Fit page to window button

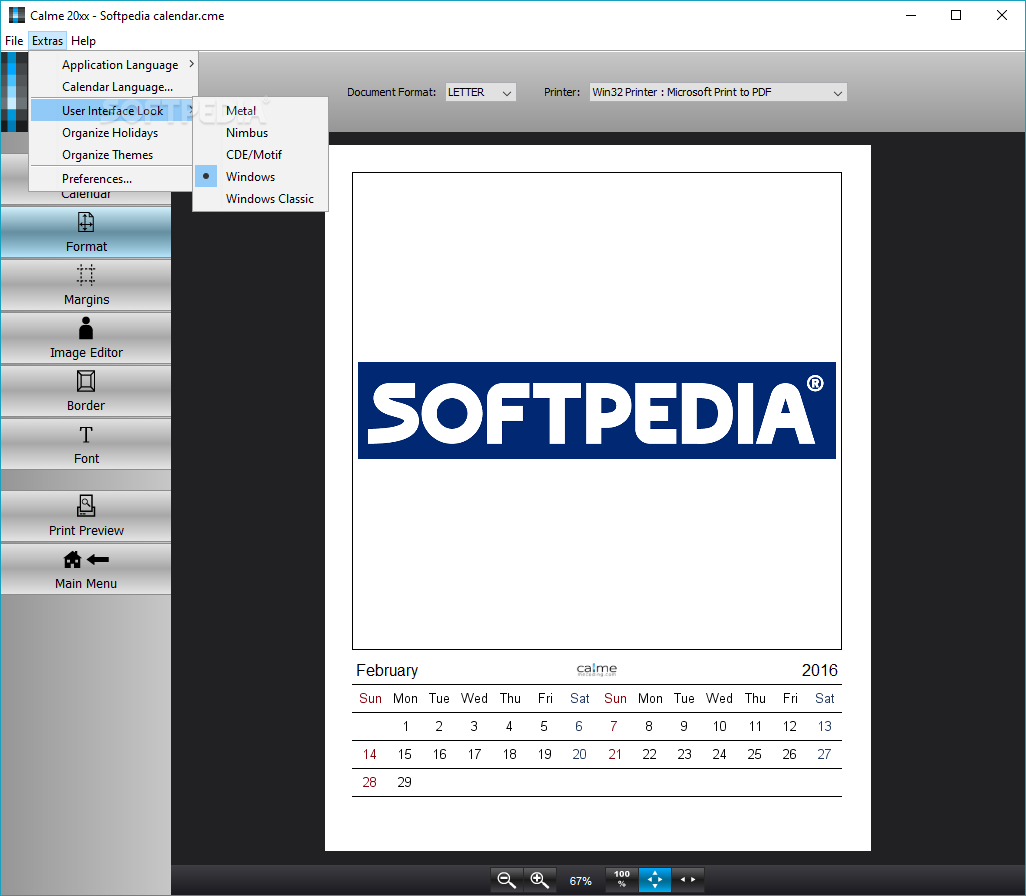654,880
